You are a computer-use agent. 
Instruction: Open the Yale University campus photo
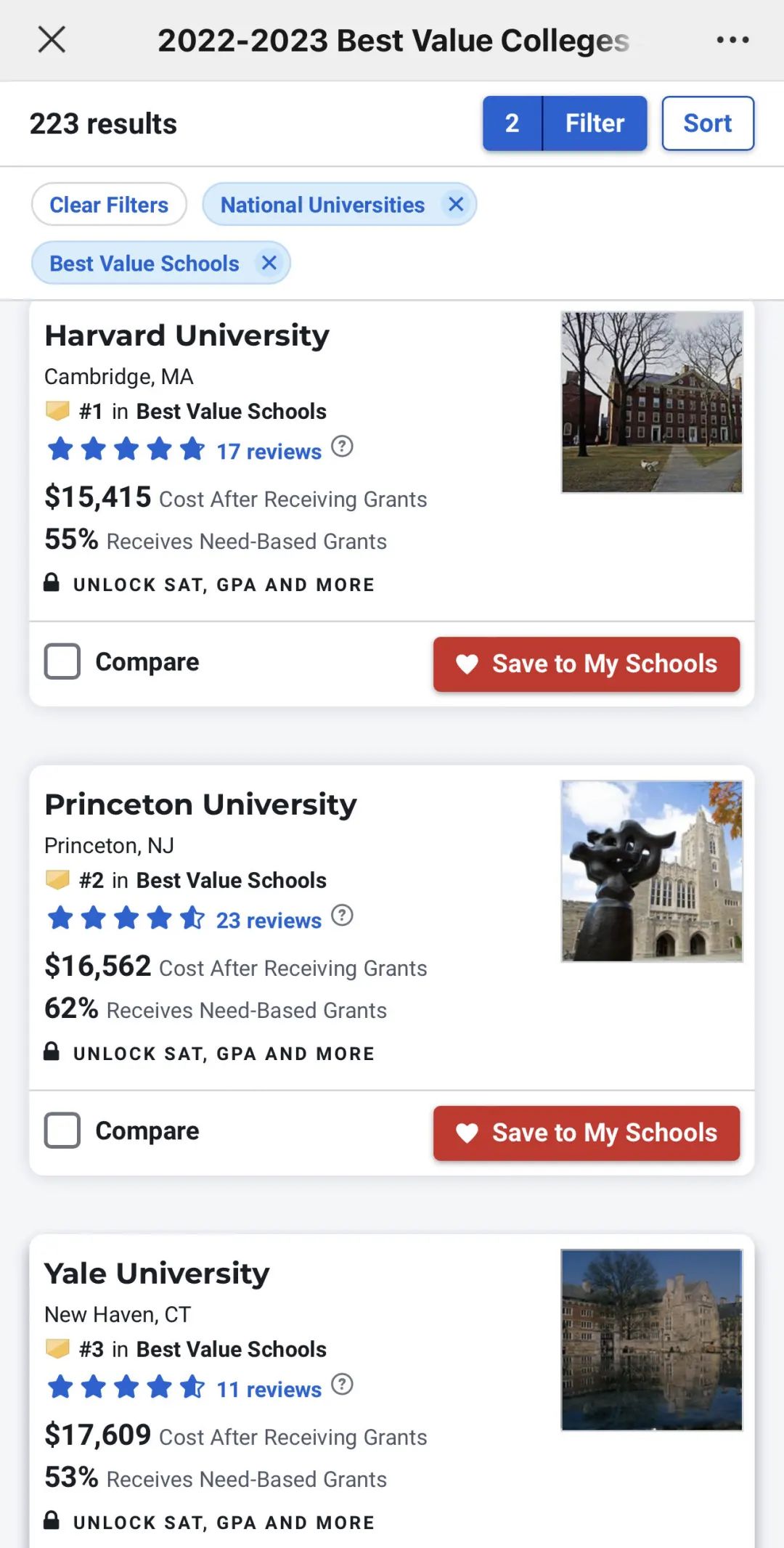click(x=651, y=1340)
